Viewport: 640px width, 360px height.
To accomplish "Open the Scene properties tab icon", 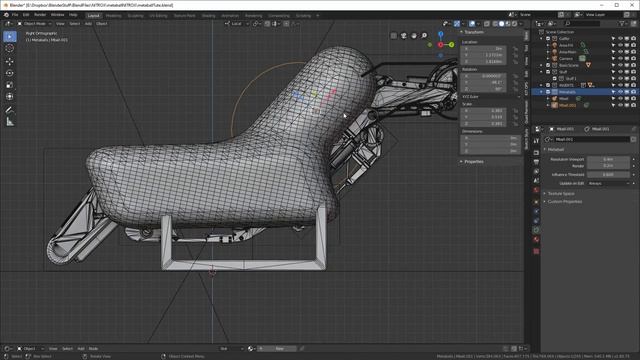I will tap(536, 181).
